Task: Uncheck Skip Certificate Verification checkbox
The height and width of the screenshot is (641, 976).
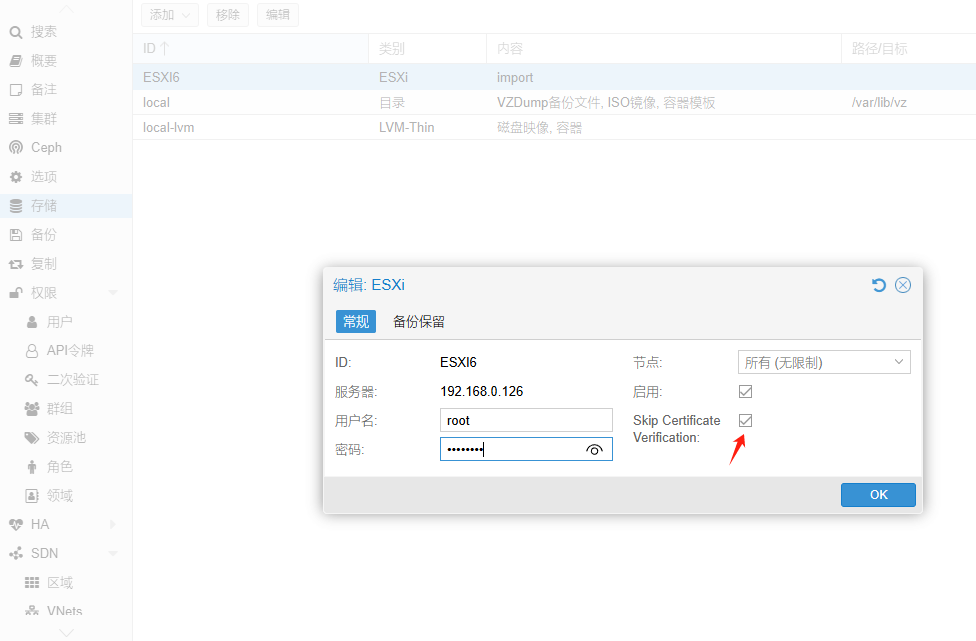Action: pos(745,421)
